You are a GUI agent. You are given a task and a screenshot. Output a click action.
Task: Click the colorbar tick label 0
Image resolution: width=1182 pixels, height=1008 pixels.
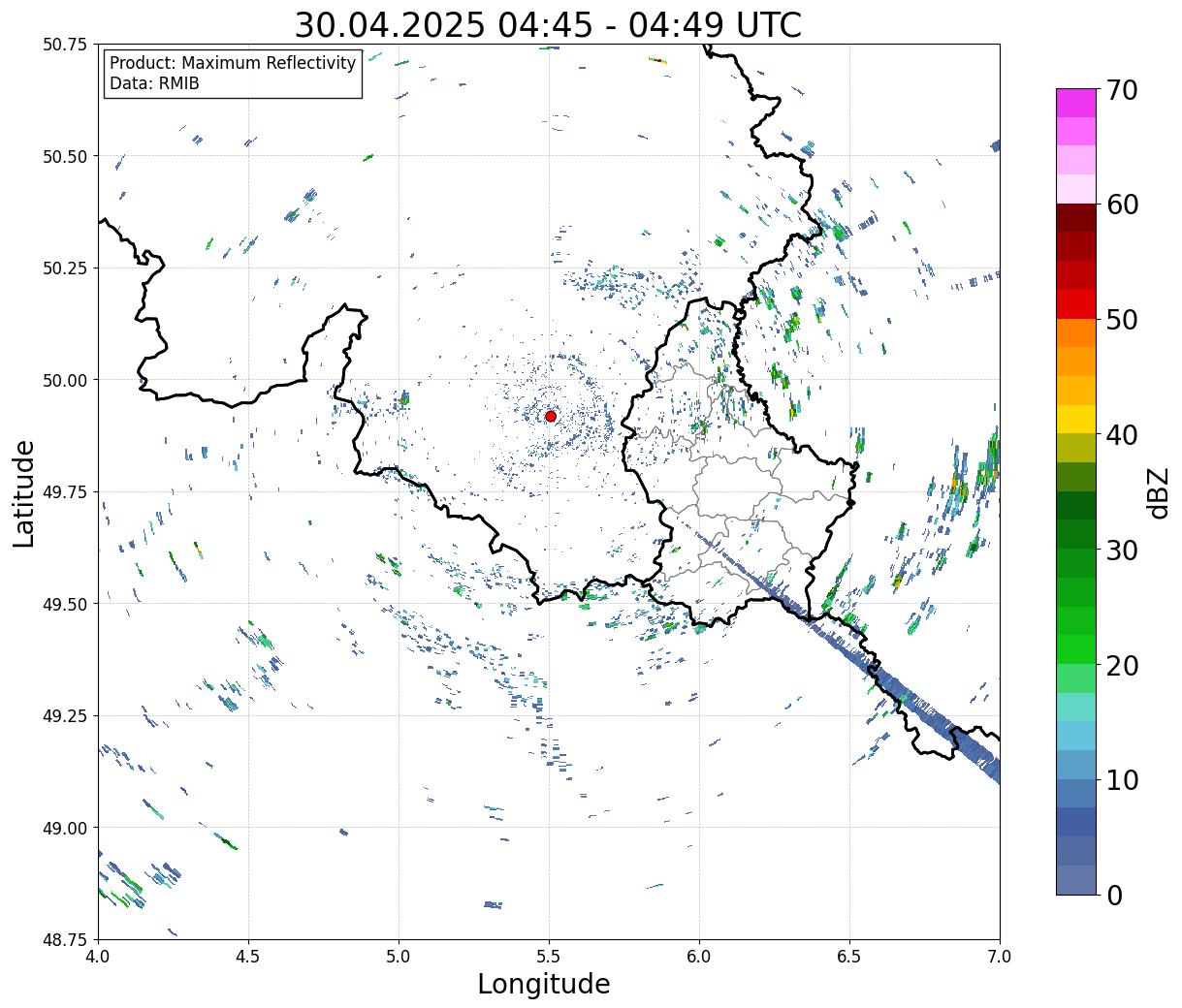(1114, 896)
